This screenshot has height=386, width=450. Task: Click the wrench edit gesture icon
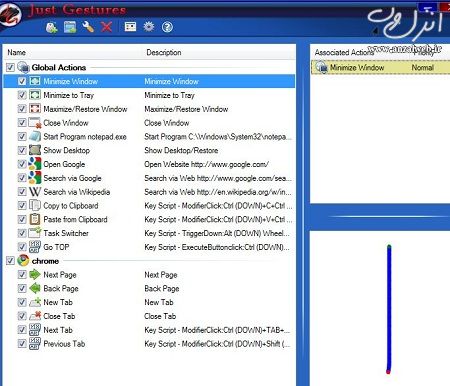[x=88, y=27]
